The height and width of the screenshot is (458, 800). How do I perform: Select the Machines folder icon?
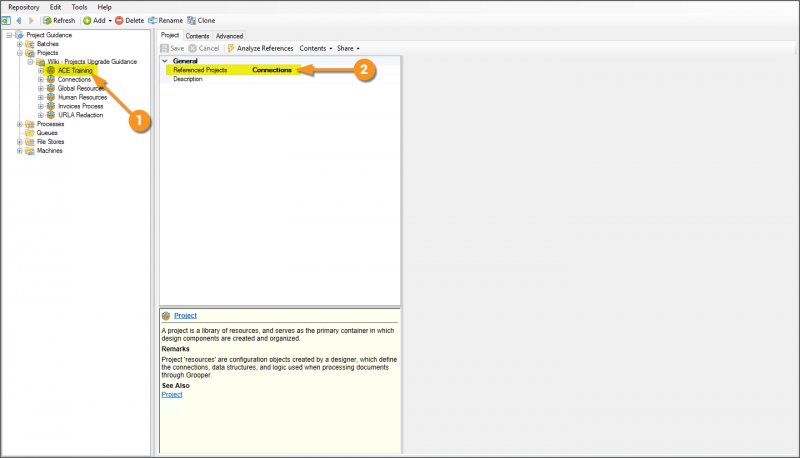coord(30,151)
